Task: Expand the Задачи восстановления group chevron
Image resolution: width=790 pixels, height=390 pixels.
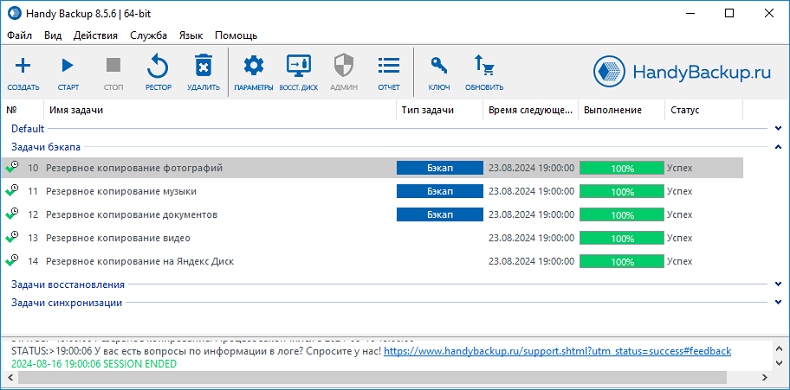Action: [x=779, y=285]
